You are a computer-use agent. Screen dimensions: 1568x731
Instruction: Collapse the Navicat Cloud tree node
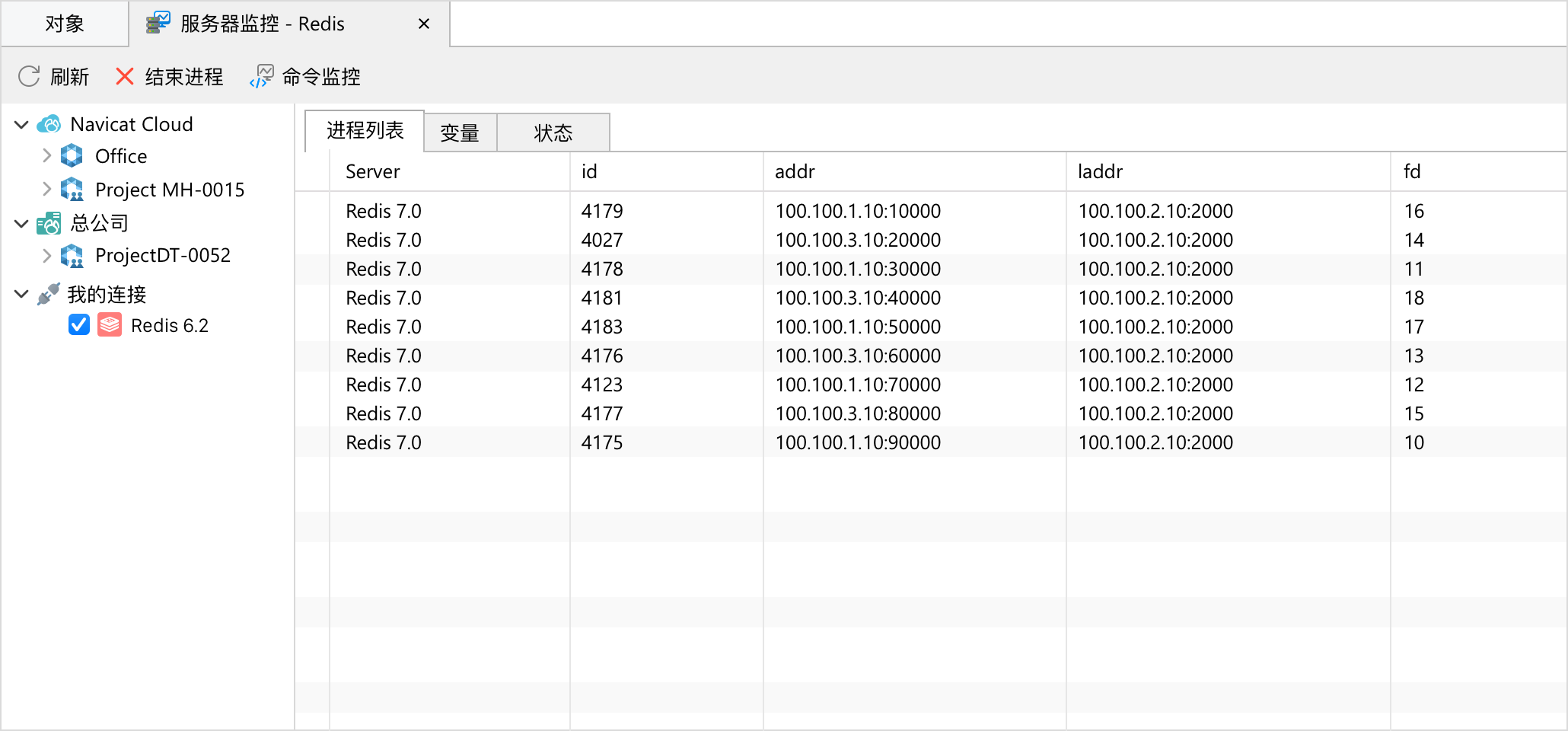(21, 124)
